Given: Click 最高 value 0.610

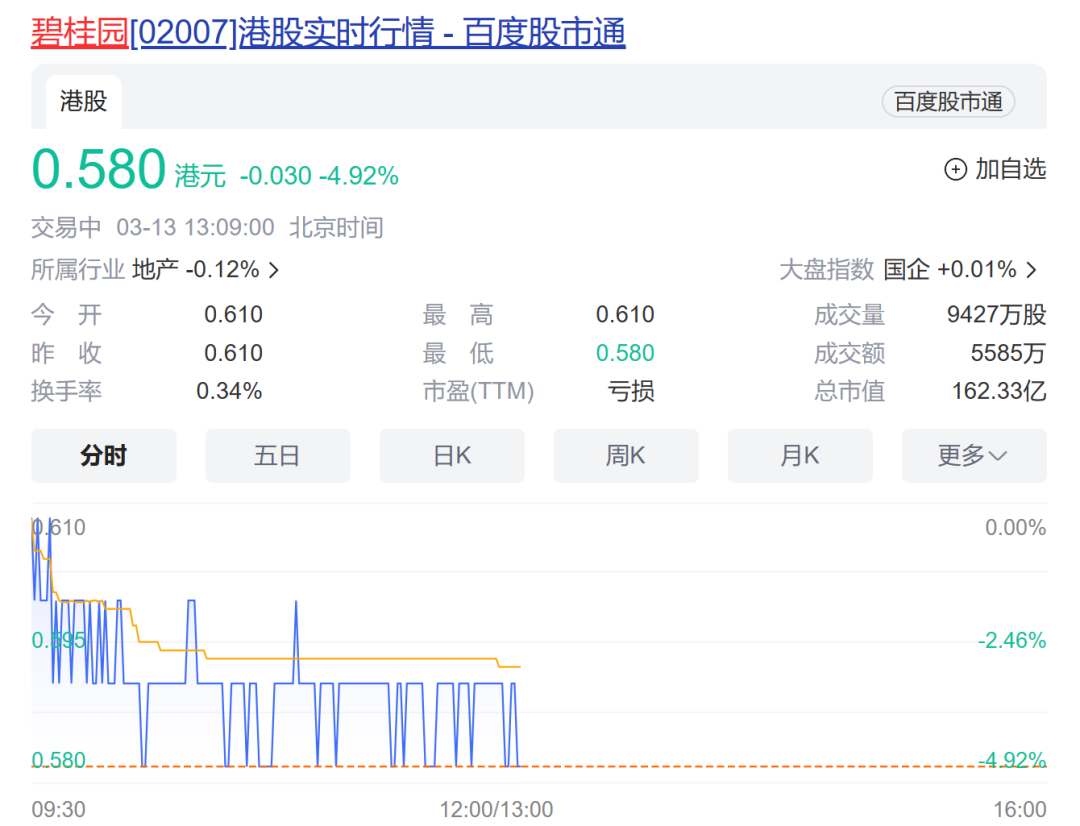Looking at the screenshot, I should [x=625, y=315].
